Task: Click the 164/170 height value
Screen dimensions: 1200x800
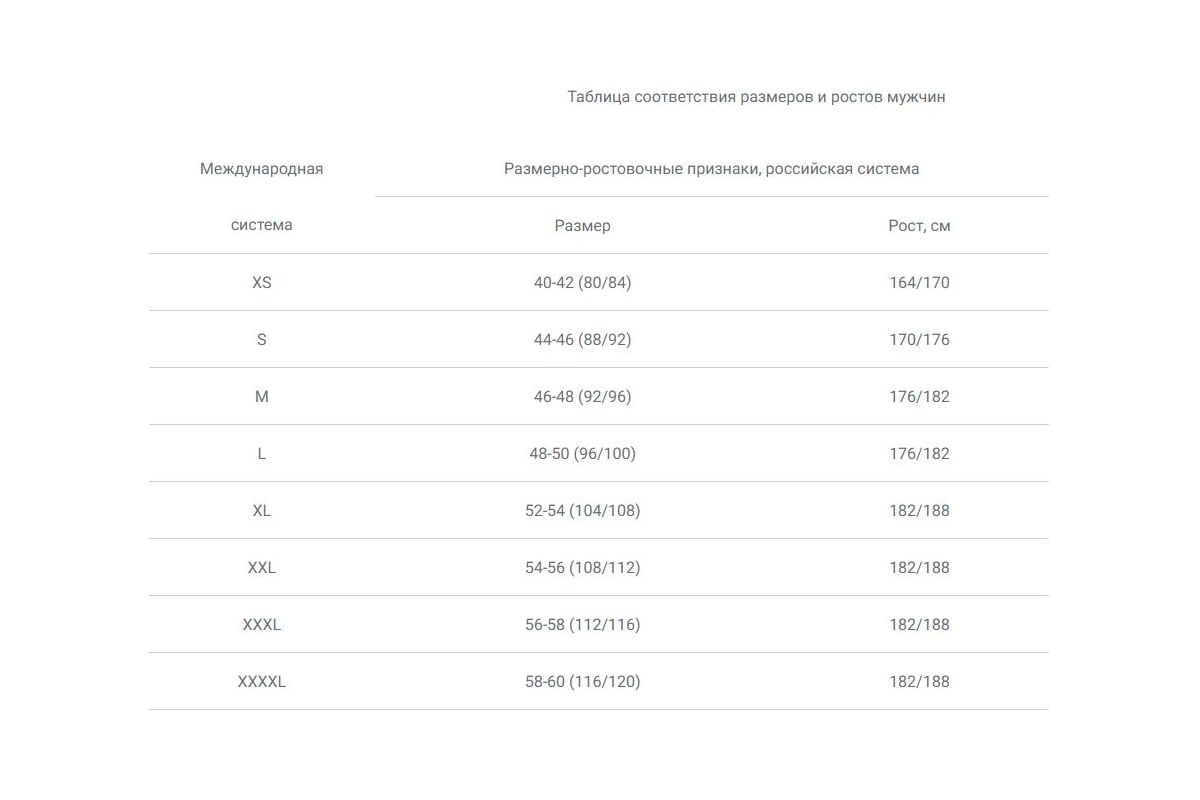Action: 919,283
